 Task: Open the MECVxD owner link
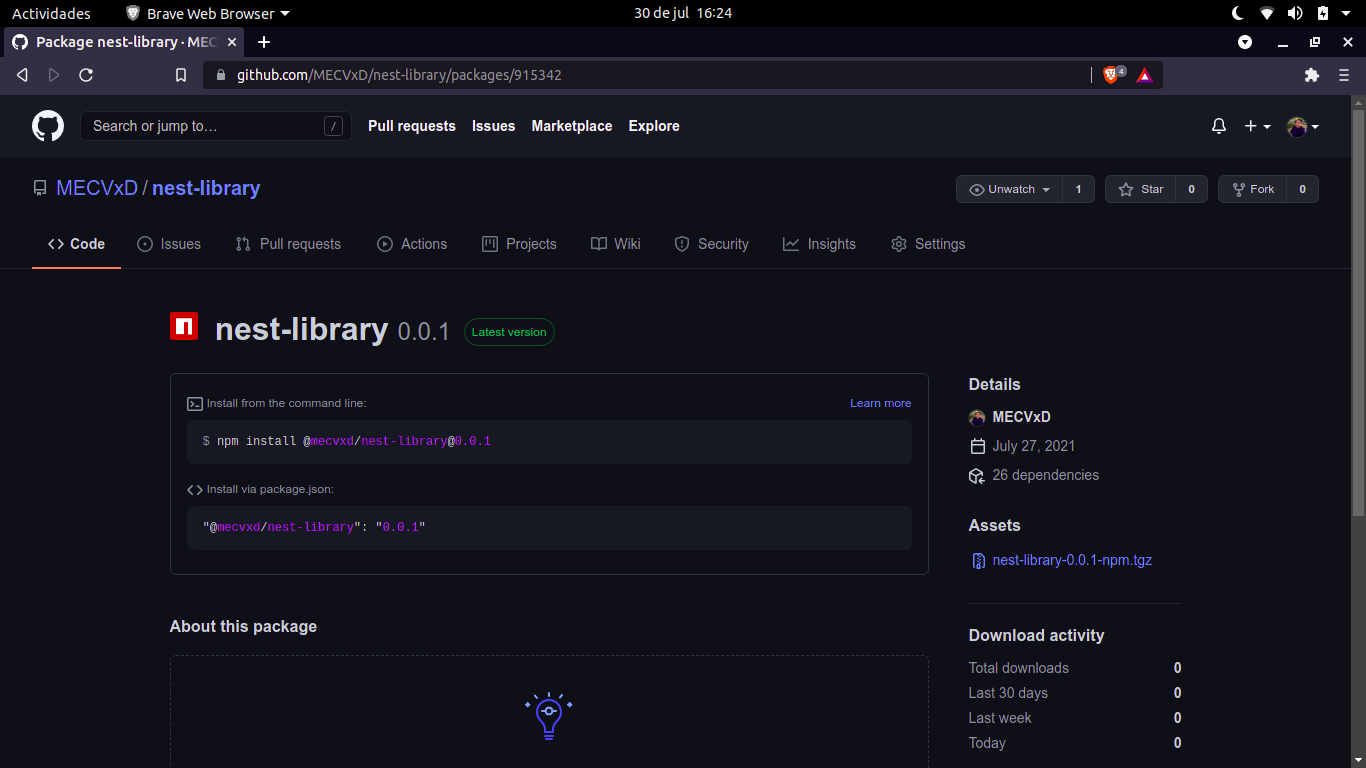[x=97, y=188]
